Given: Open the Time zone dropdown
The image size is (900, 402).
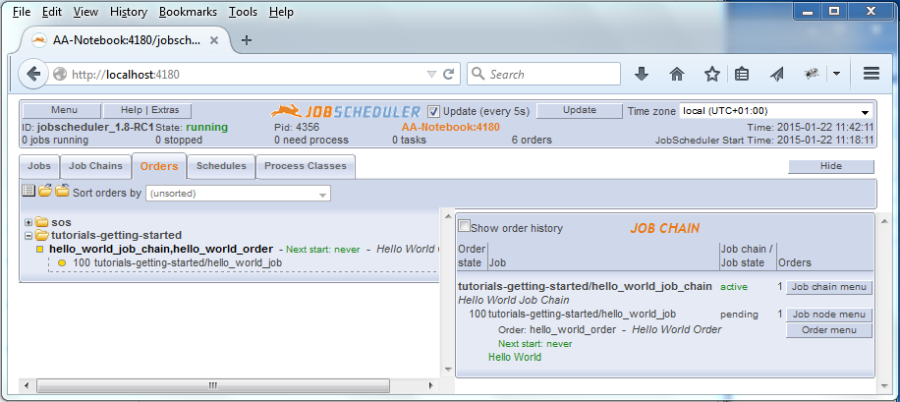Looking at the screenshot, I should (776, 111).
